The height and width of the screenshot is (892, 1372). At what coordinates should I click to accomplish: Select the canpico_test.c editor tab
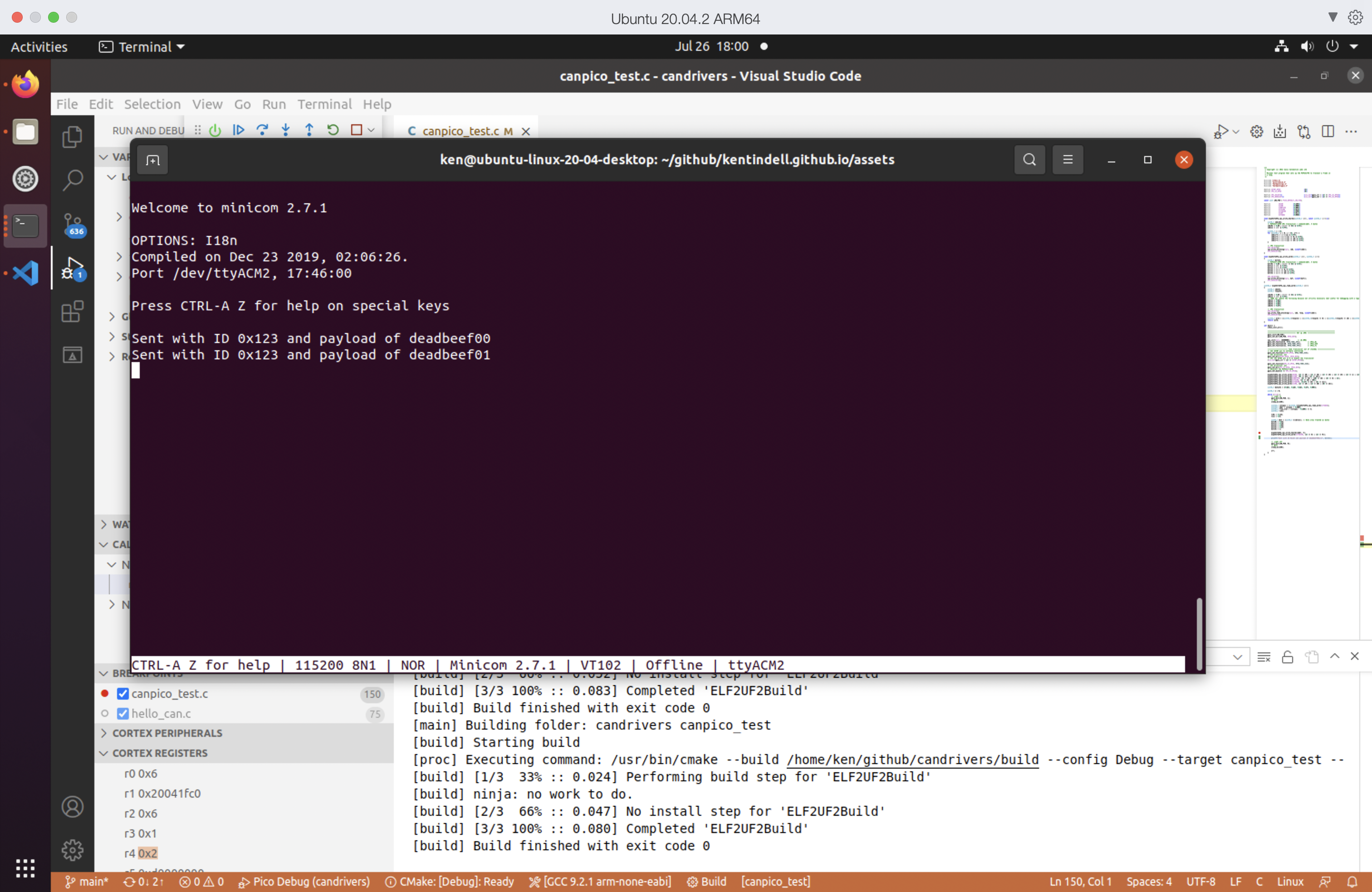click(460, 130)
